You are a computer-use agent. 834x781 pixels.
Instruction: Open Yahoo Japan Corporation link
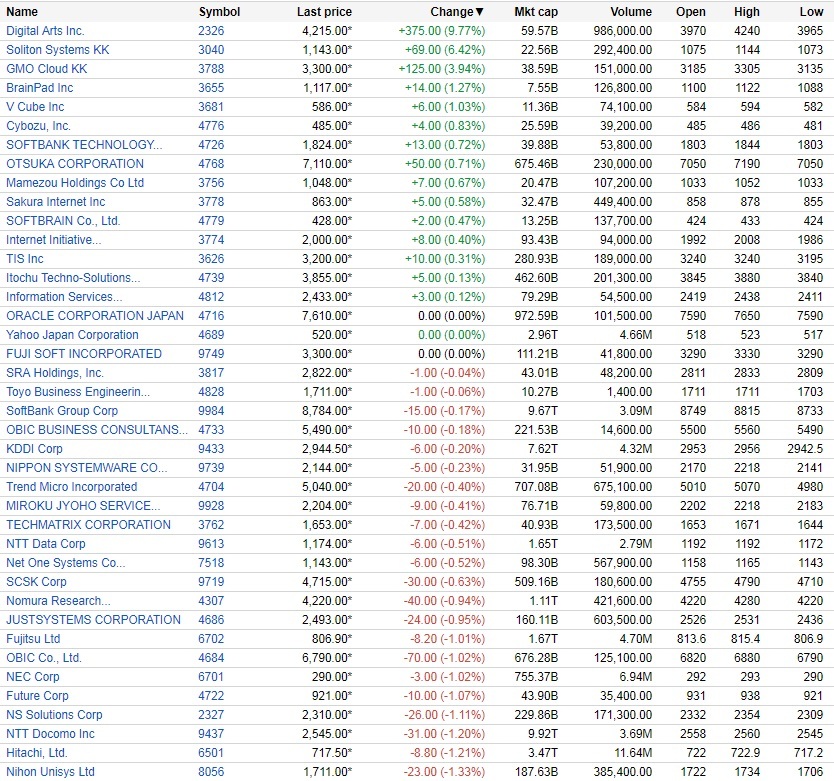point(72,335)
